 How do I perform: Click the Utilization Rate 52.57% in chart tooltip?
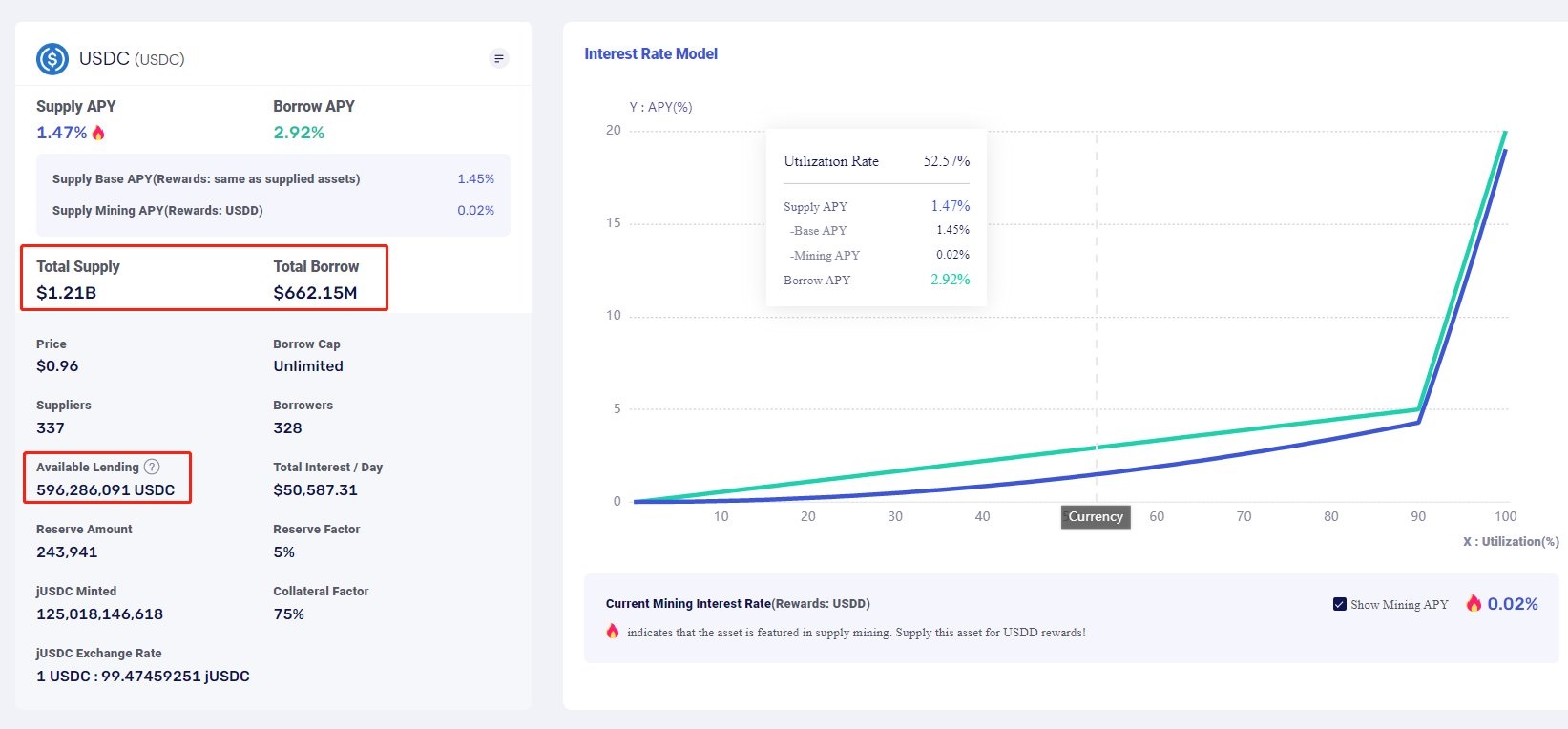(946, 161)
